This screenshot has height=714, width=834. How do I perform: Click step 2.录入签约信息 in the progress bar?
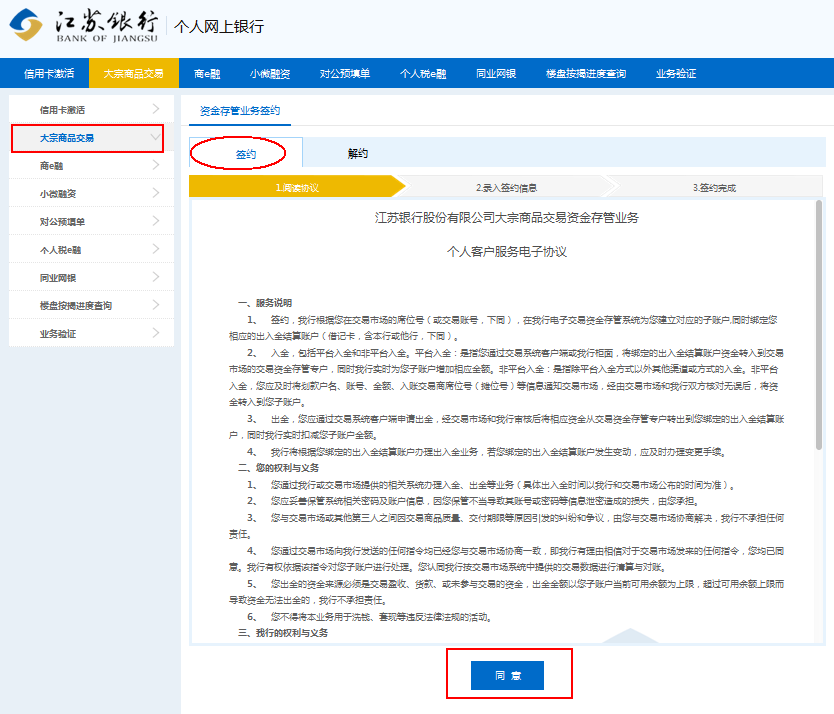(x=506, y=187)
